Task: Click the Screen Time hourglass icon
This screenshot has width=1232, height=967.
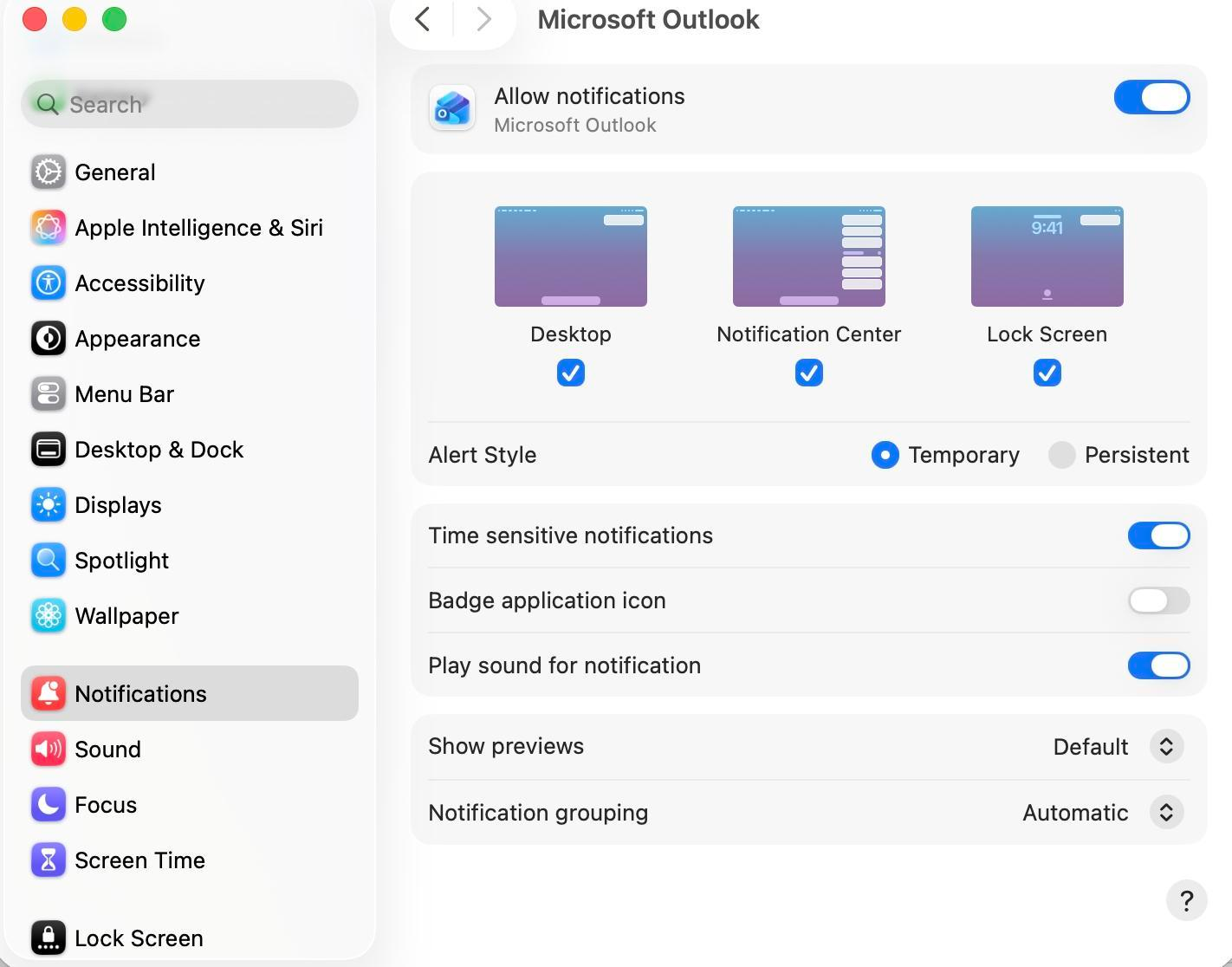Action: pos(49,860)
